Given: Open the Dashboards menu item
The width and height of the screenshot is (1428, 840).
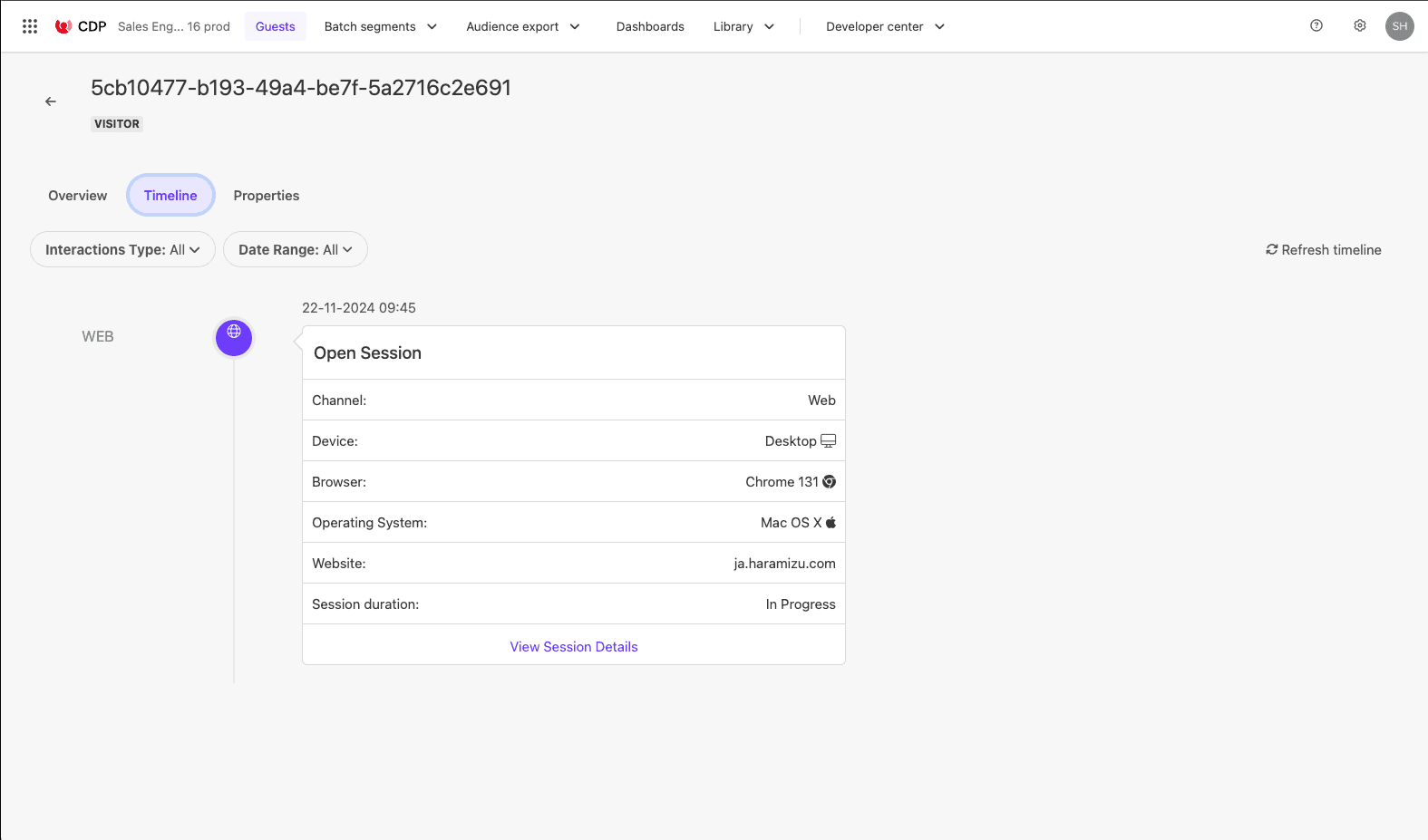Looking at the screenshot, I should [x=650, y=26].
